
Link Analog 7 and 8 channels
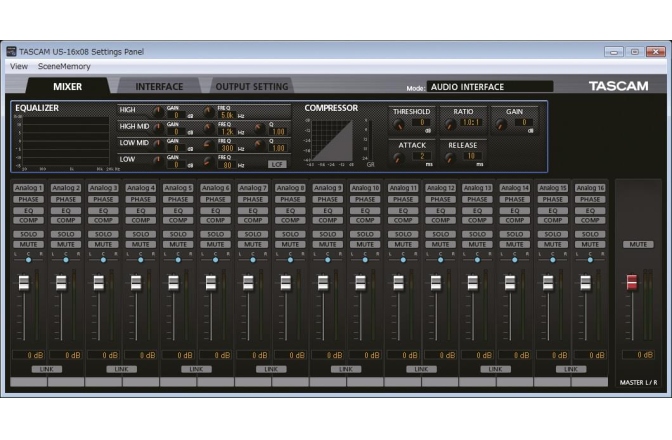coord(271,369)
